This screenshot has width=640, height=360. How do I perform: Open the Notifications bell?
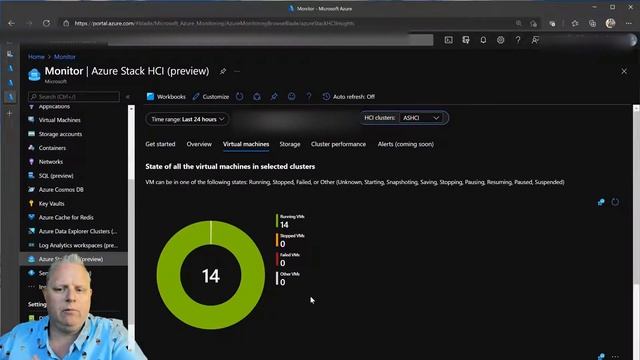coord(483,40)
